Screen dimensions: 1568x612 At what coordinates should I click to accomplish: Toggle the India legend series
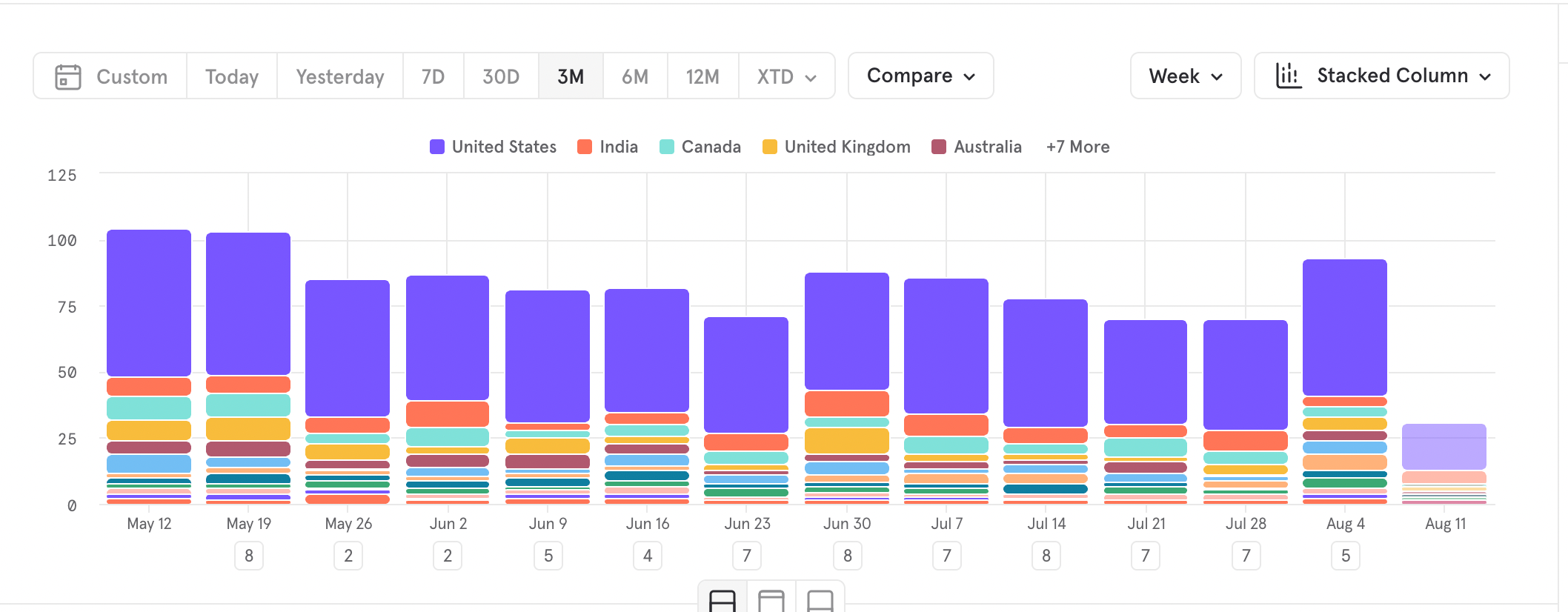click(x=608, y=147)
